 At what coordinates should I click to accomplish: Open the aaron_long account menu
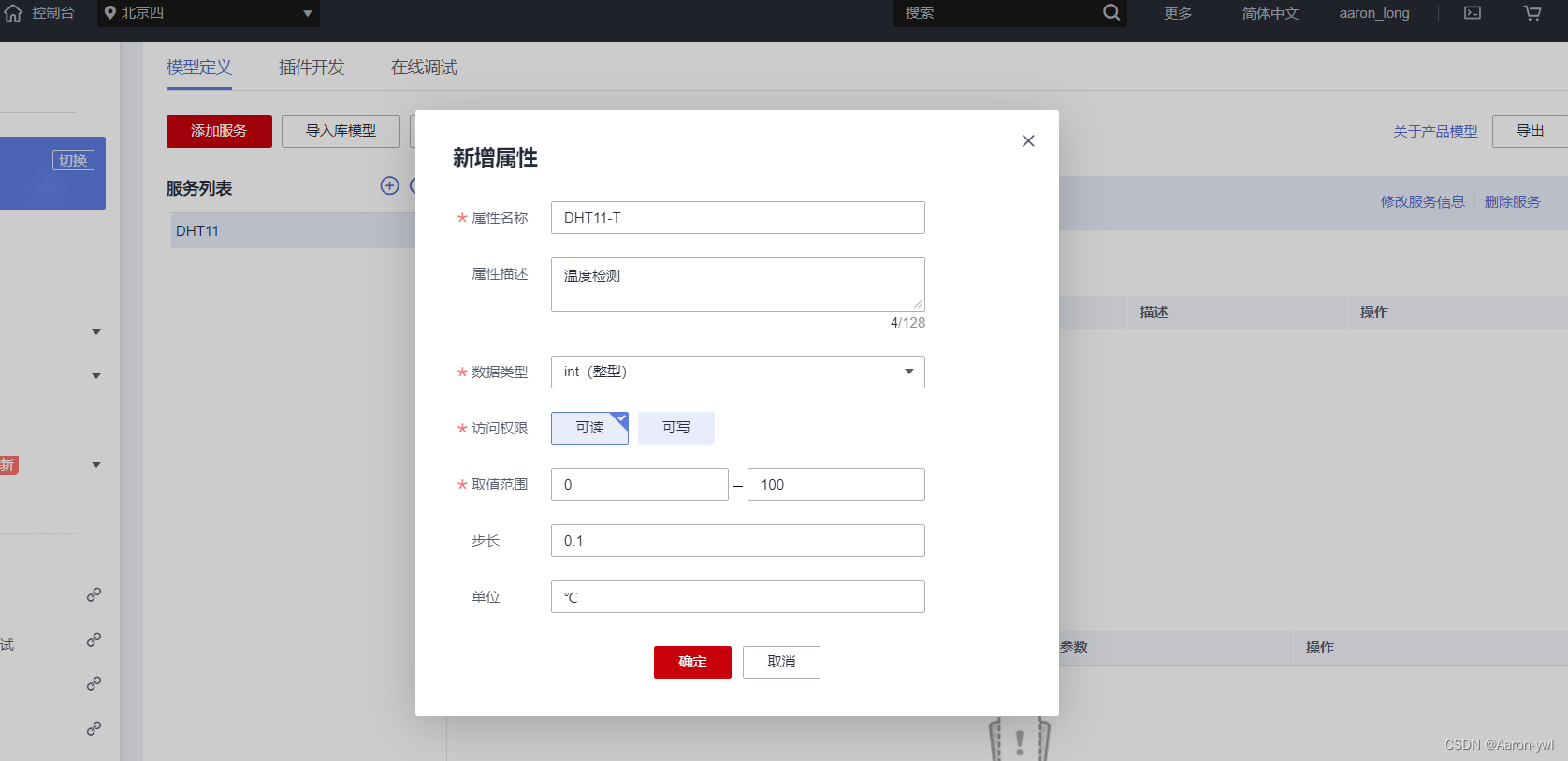[x=1373, y=13]
